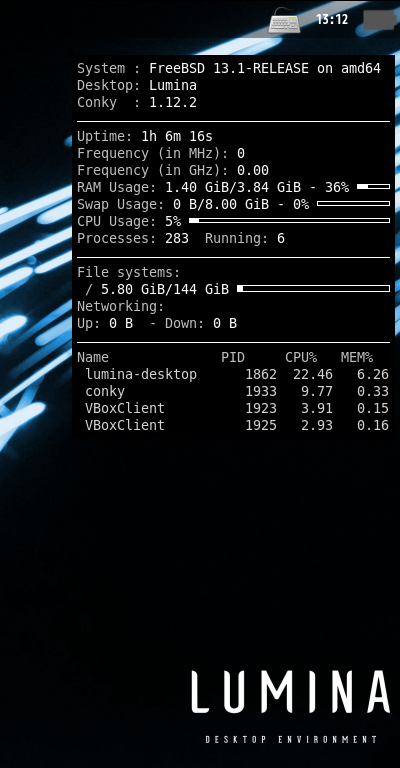Click the 'Name' column header
The width and height of the screenshot is (400, 768).
pos(93,358)
